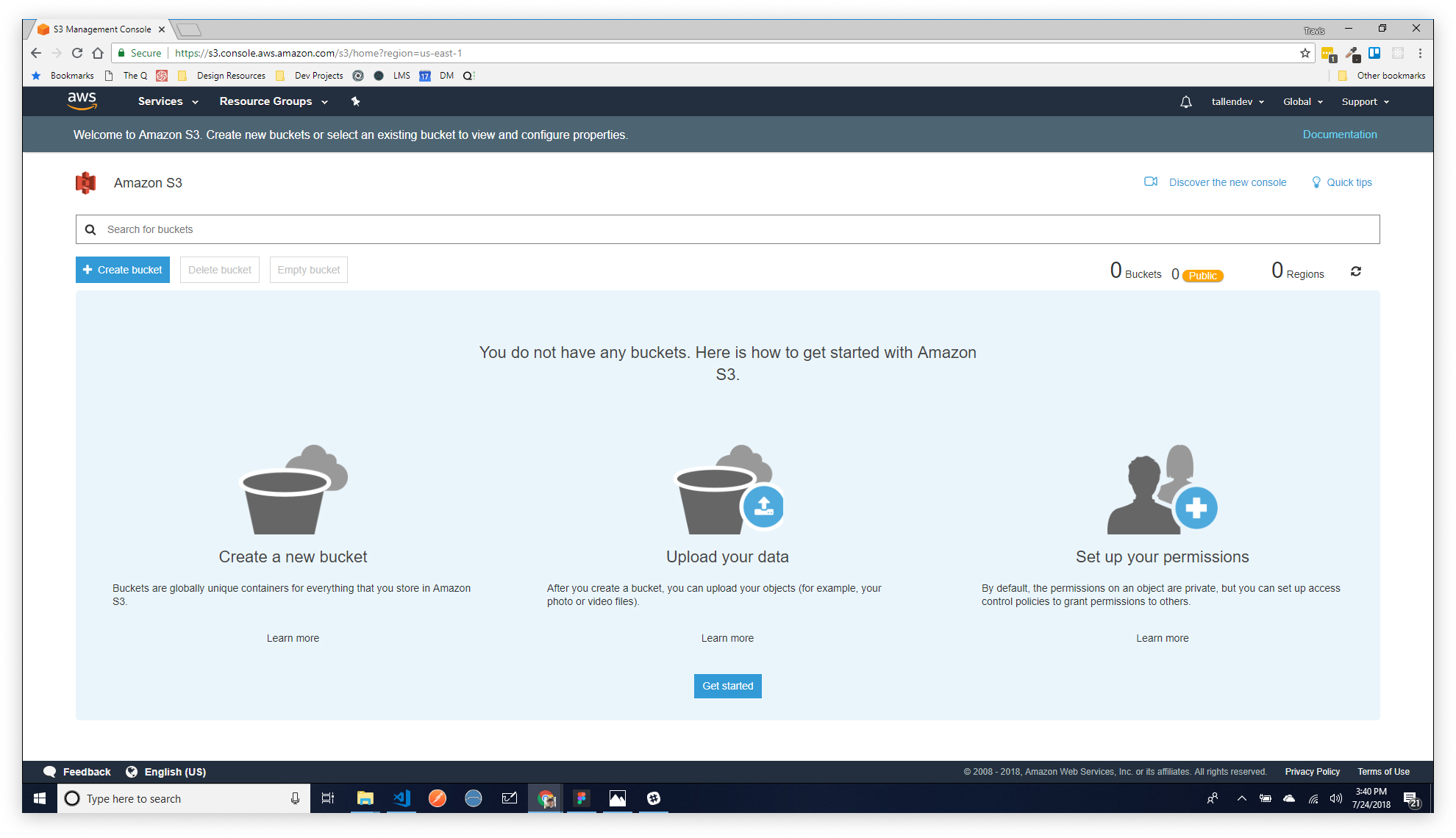Expand the Services dropdown menu

168,101
